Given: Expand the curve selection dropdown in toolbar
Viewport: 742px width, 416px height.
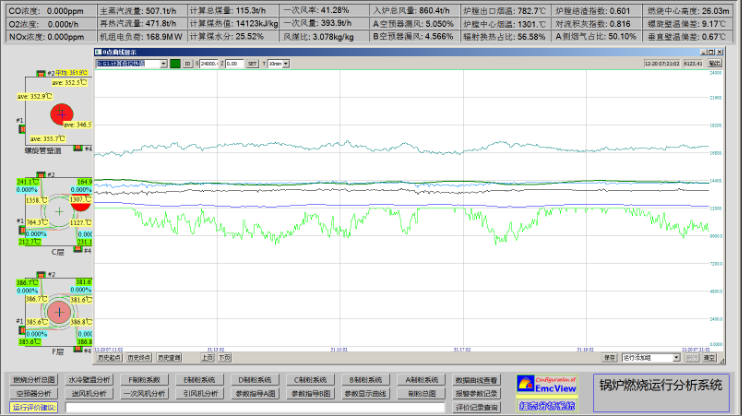Looking at the screenshot, I should (x=163, y=63).
